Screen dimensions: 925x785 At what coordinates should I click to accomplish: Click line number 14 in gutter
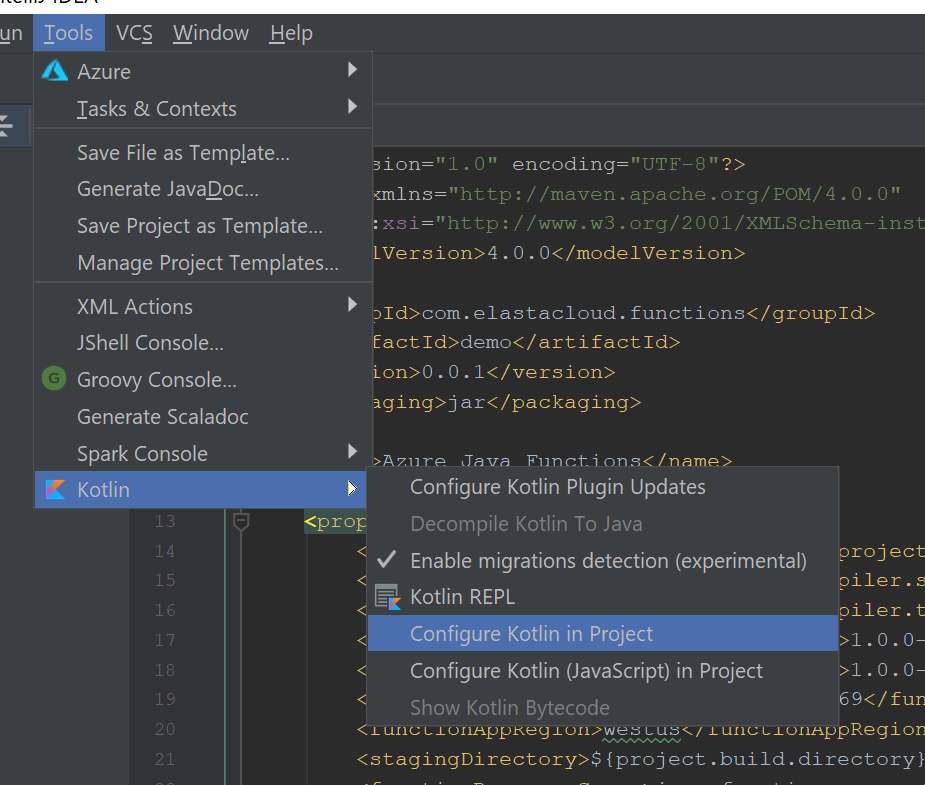165,551
